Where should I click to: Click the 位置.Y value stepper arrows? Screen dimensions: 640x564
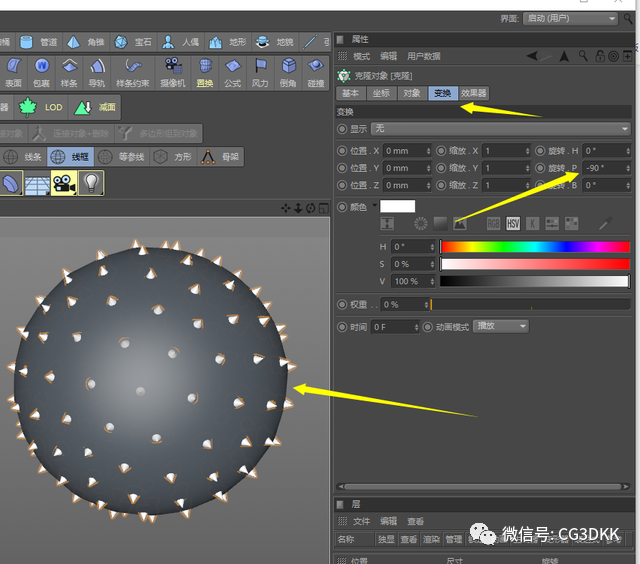[x=428, y=168]
